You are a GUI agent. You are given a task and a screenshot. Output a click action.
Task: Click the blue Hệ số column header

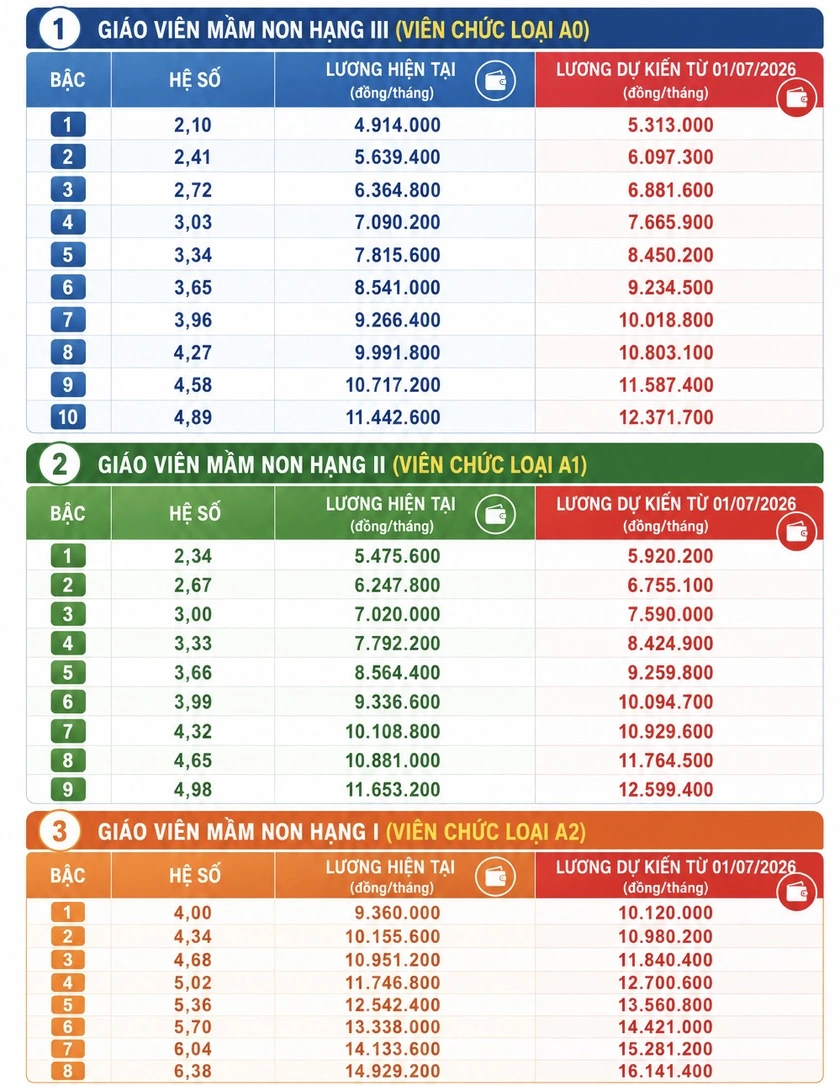[193, 80]
